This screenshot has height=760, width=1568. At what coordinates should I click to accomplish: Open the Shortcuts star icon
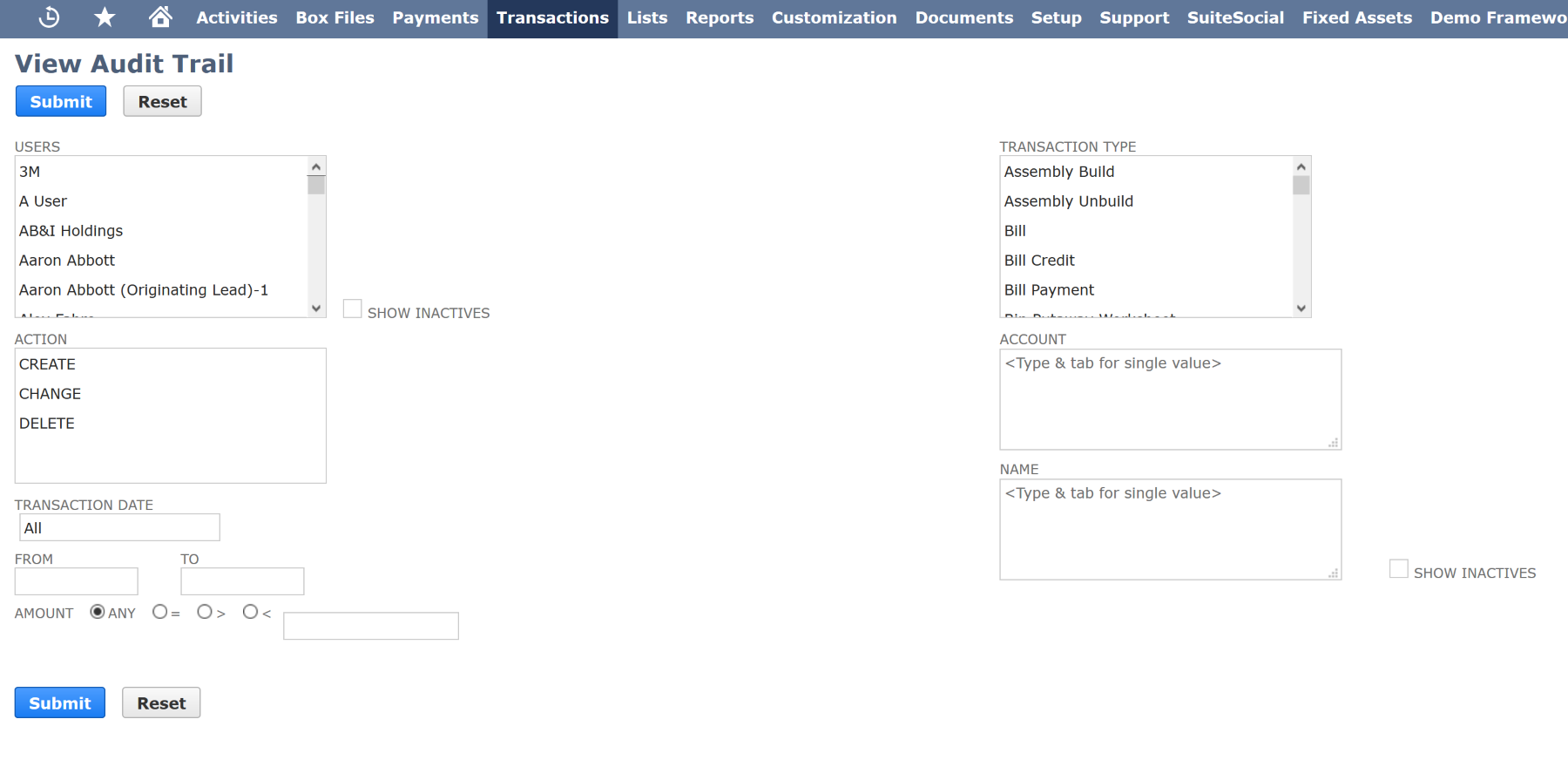(105, 17)
